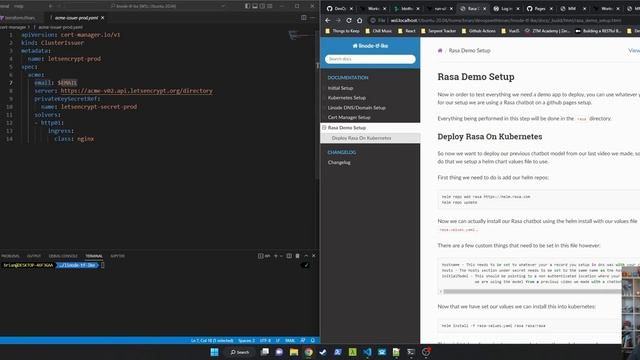The height and width of the screenshot is (360, 640).
Task: Open Kubernetes Setup docs page
Action: click(347, 98)
